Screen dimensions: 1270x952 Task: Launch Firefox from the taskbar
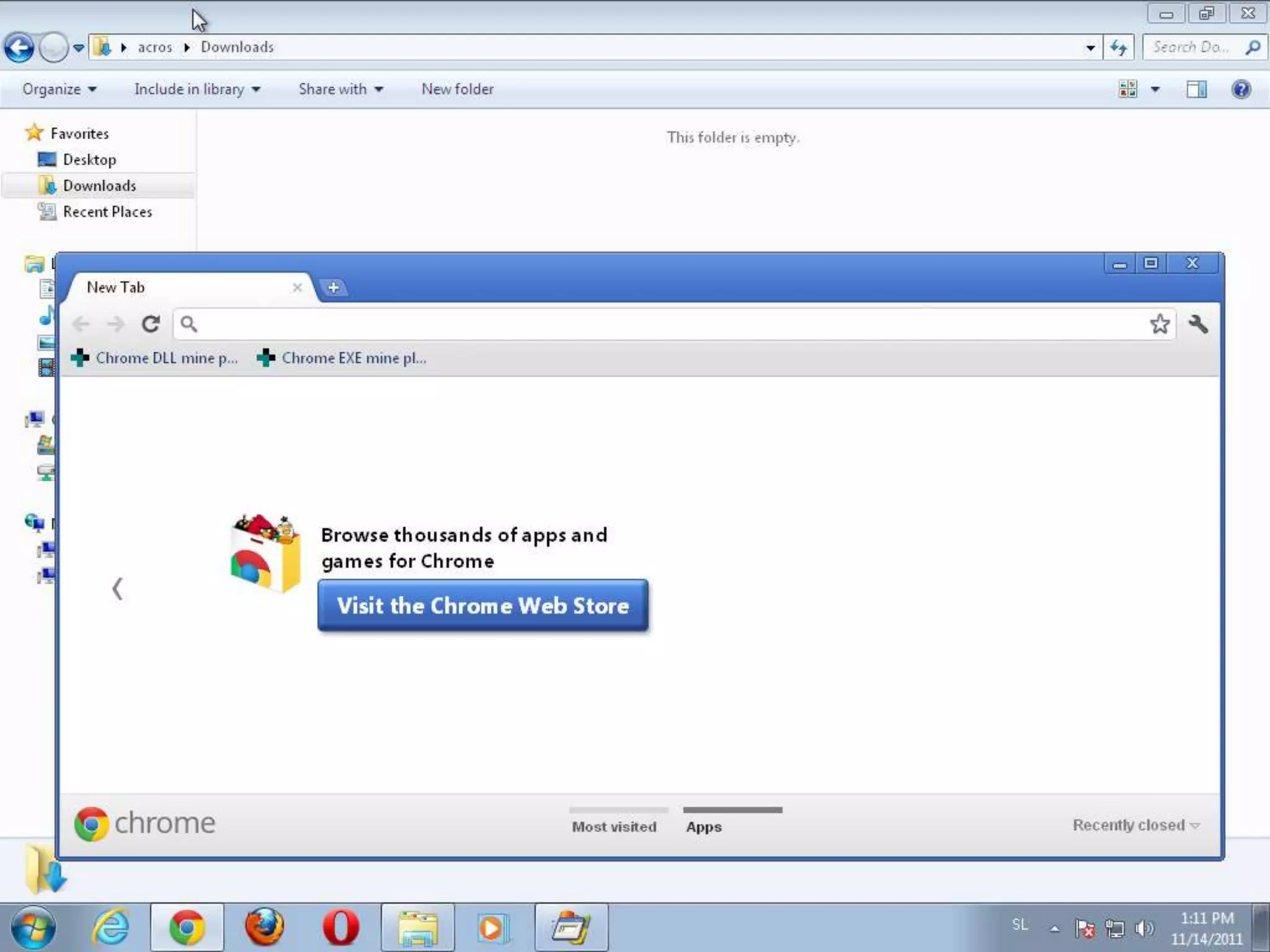[265, 928]
